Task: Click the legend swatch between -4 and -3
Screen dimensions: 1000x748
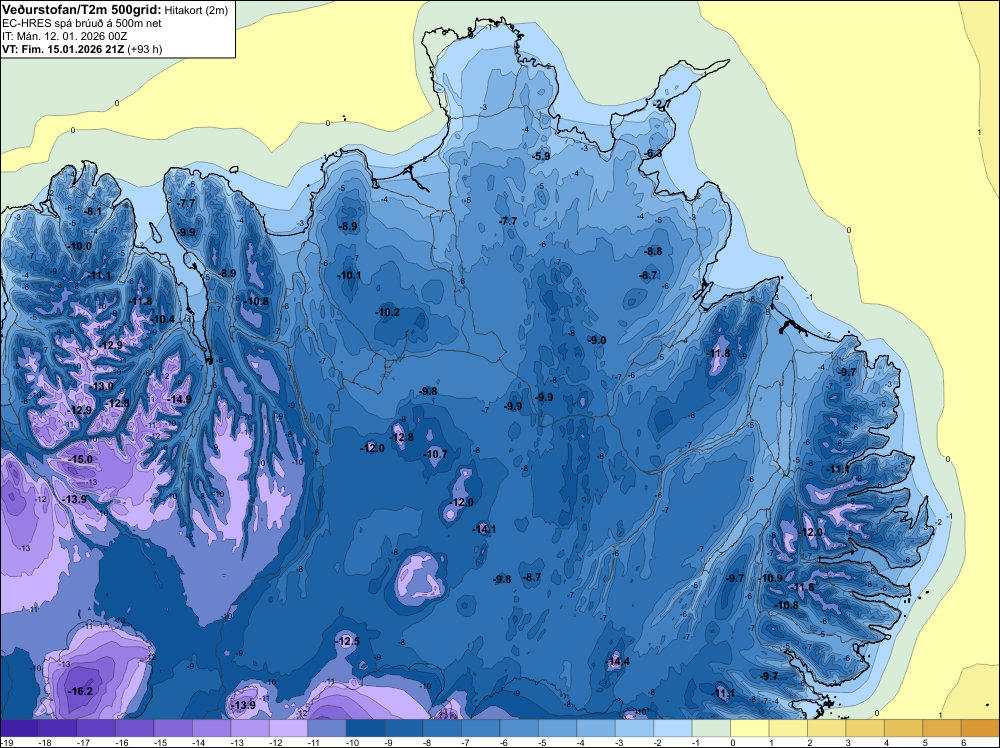Action: 596,728
